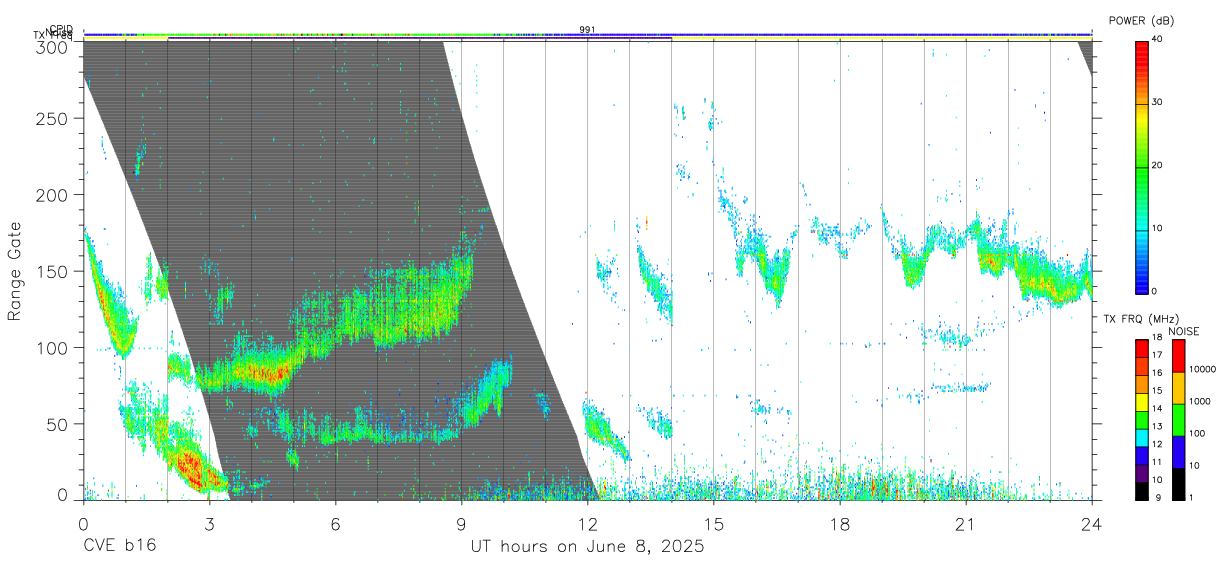
Task: Click the x-axis tick label 18
Action: point(840,523)
